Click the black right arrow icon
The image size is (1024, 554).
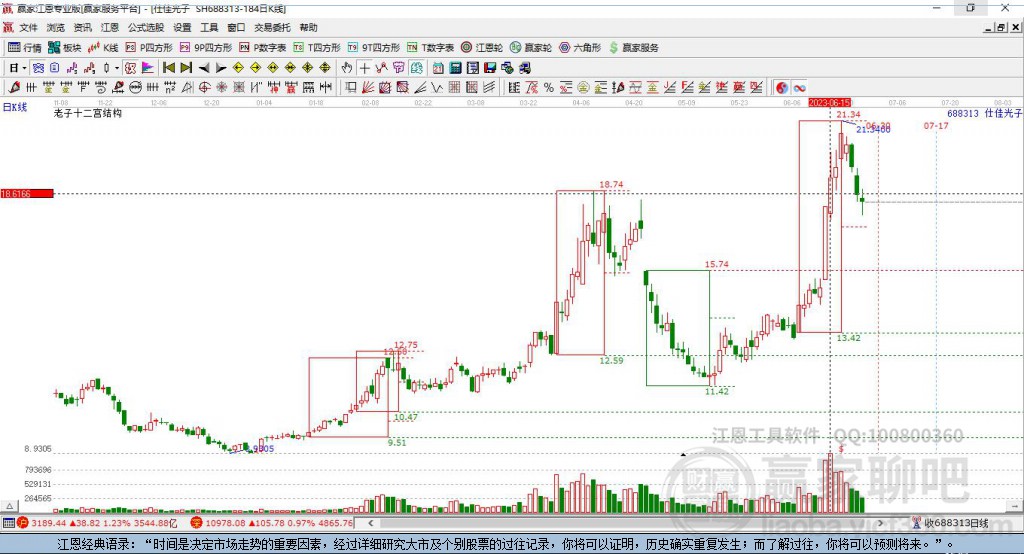221,68
